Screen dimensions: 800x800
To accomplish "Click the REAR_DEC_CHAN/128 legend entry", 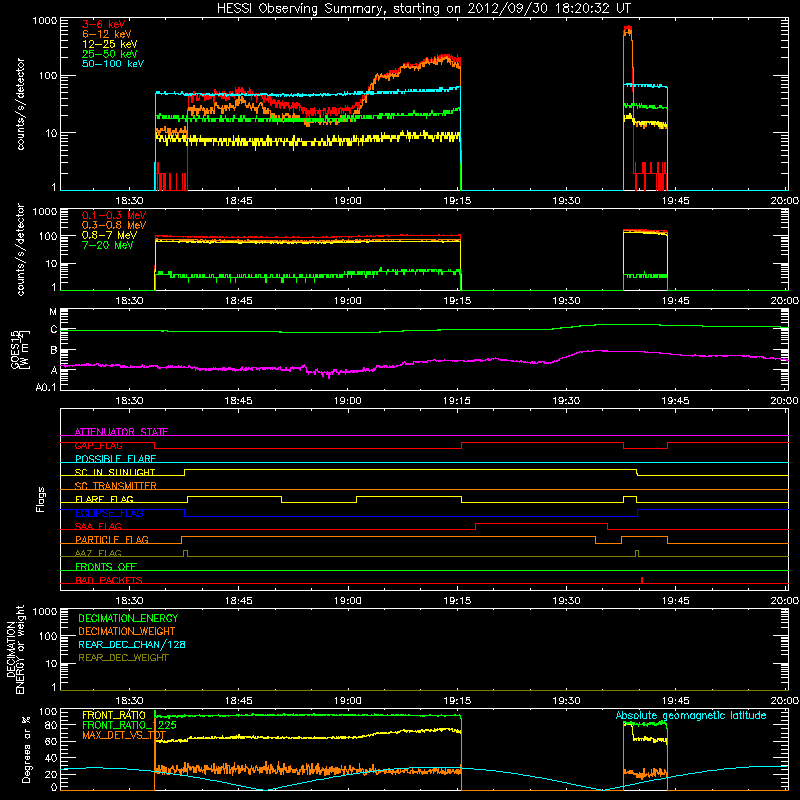I will [x=132, y=644].
